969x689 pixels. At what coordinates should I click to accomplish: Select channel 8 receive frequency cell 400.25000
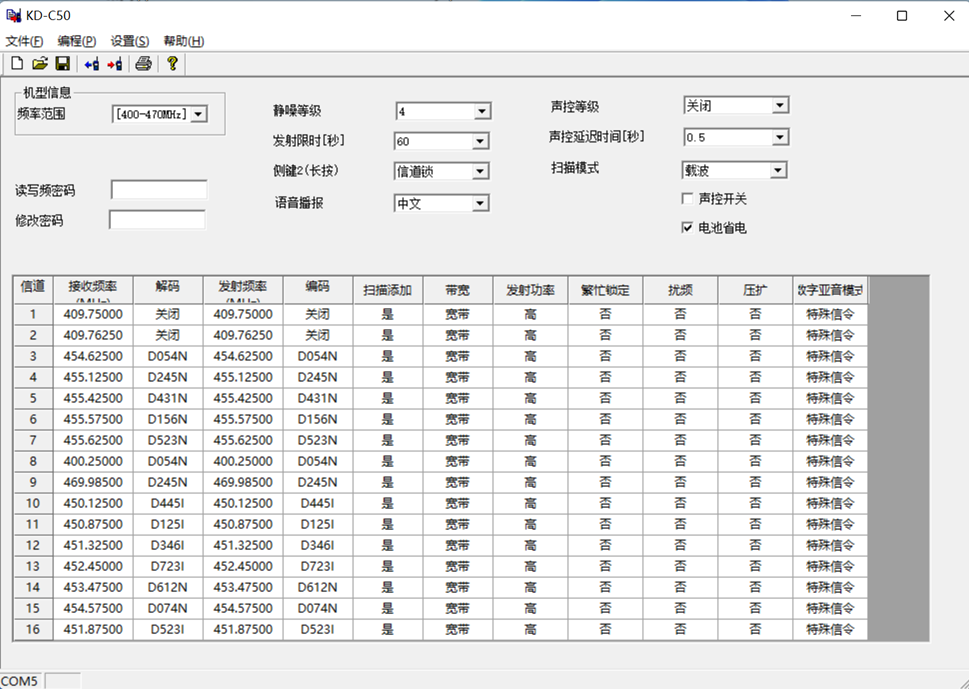click(x=92, y=461)
